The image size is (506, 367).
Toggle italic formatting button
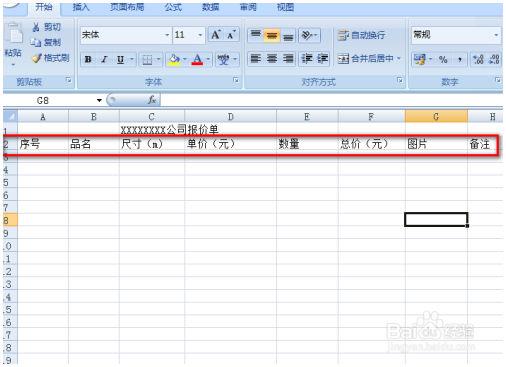(x=104, y=60)
